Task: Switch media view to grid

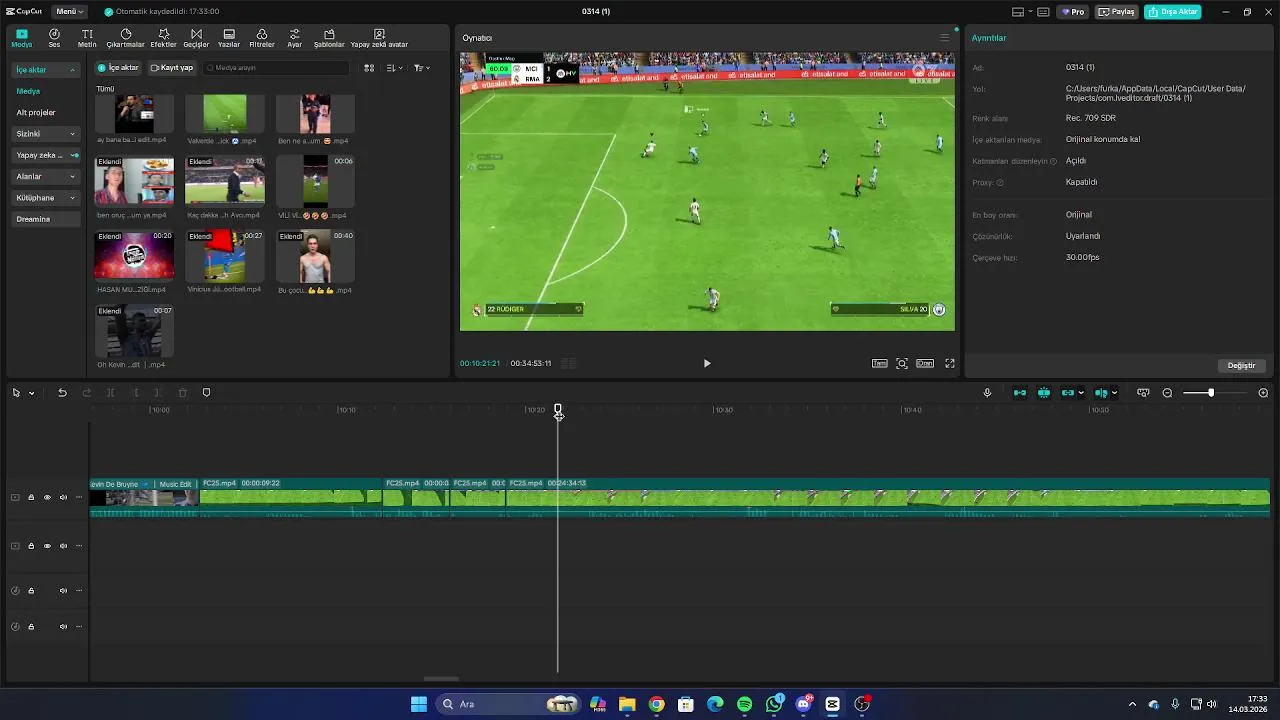Action: point(369,68)
